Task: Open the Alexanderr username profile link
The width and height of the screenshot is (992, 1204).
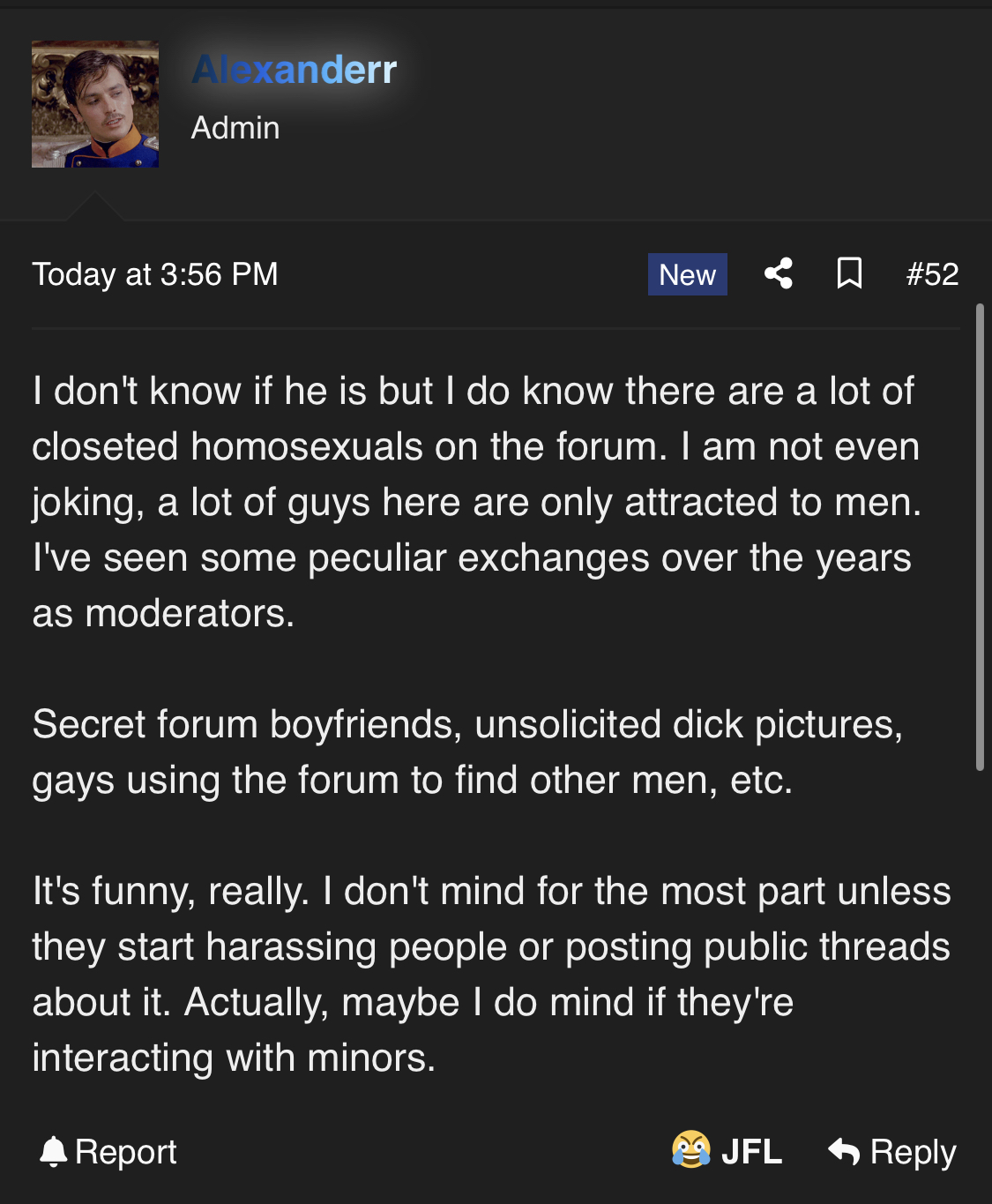Action: [x=295, y=70]
